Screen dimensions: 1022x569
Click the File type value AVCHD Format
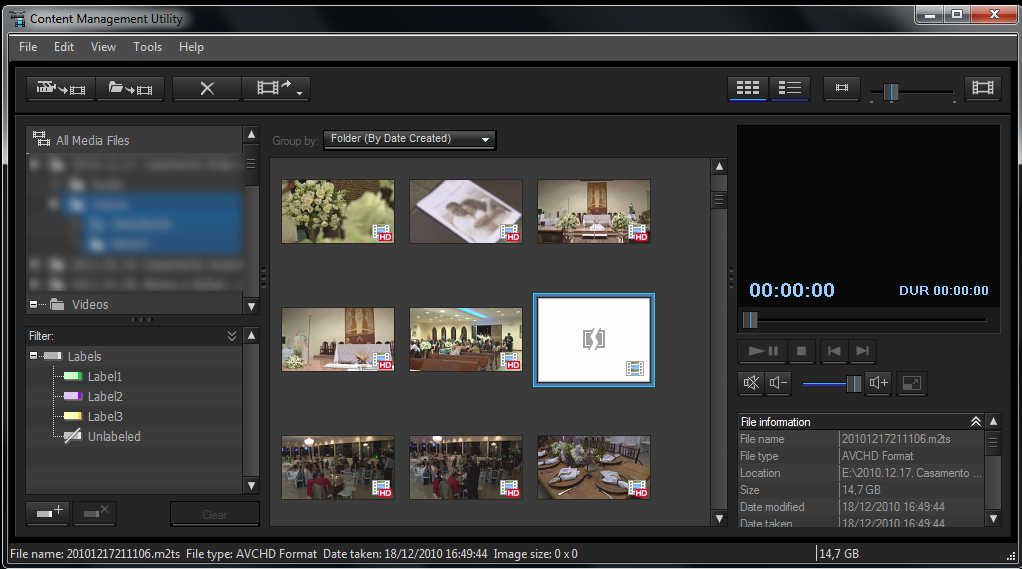pos(877,456)
